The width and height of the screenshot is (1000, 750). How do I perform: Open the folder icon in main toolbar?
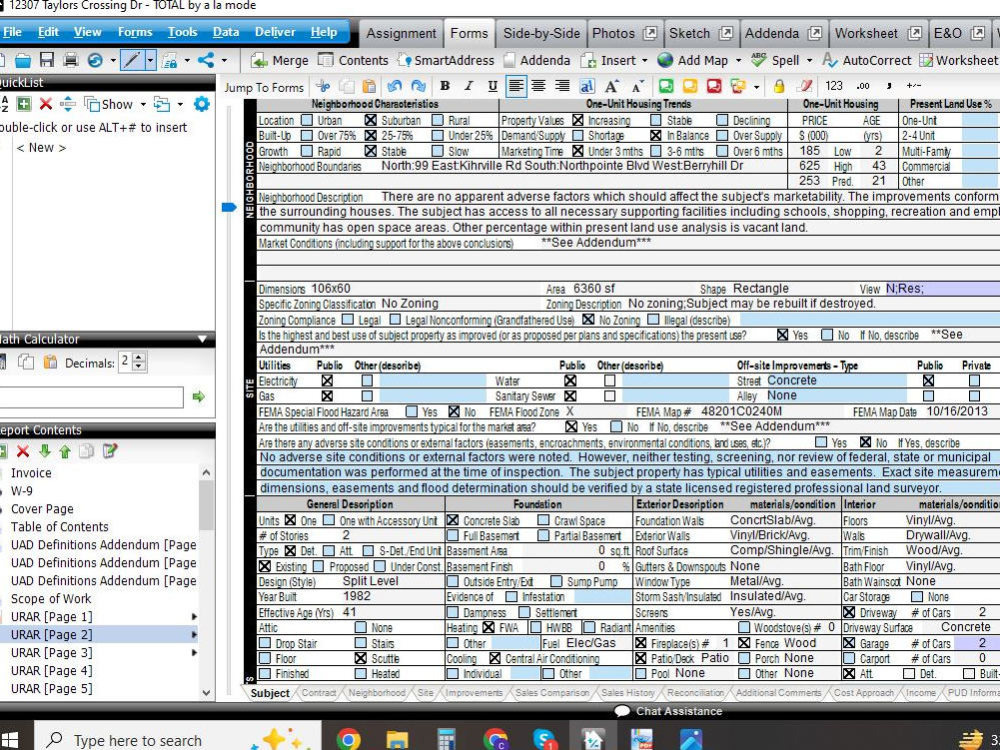click(x=23, y=60)
